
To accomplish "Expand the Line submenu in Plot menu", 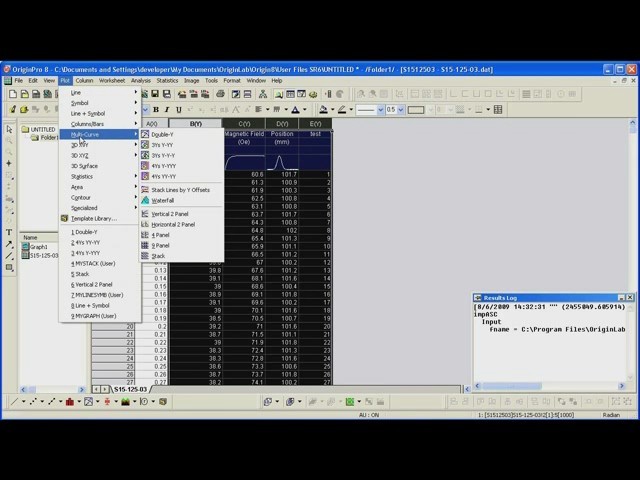I will [x=100, y=93].
